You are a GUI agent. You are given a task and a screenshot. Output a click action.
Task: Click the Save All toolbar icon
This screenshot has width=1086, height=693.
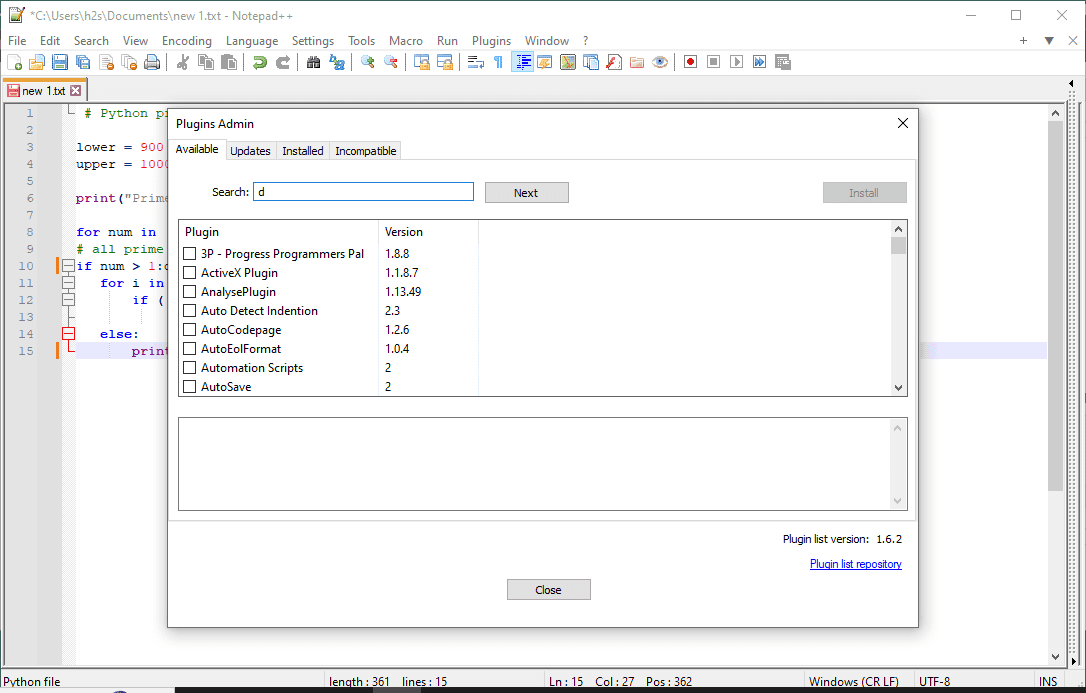(83, 62)
